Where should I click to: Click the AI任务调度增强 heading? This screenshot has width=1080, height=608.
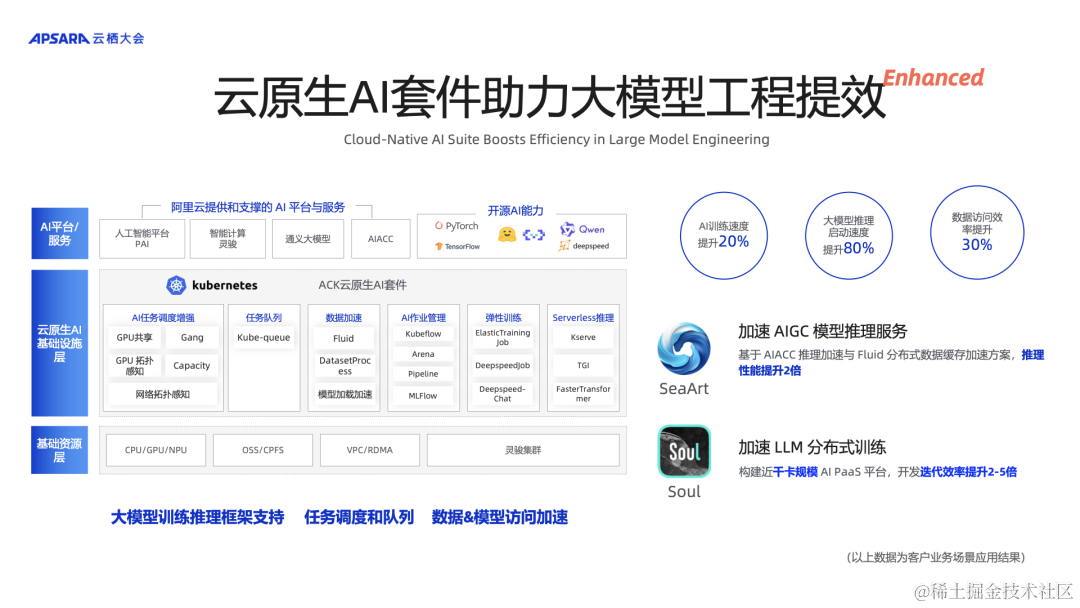click(x=163, y=317)
